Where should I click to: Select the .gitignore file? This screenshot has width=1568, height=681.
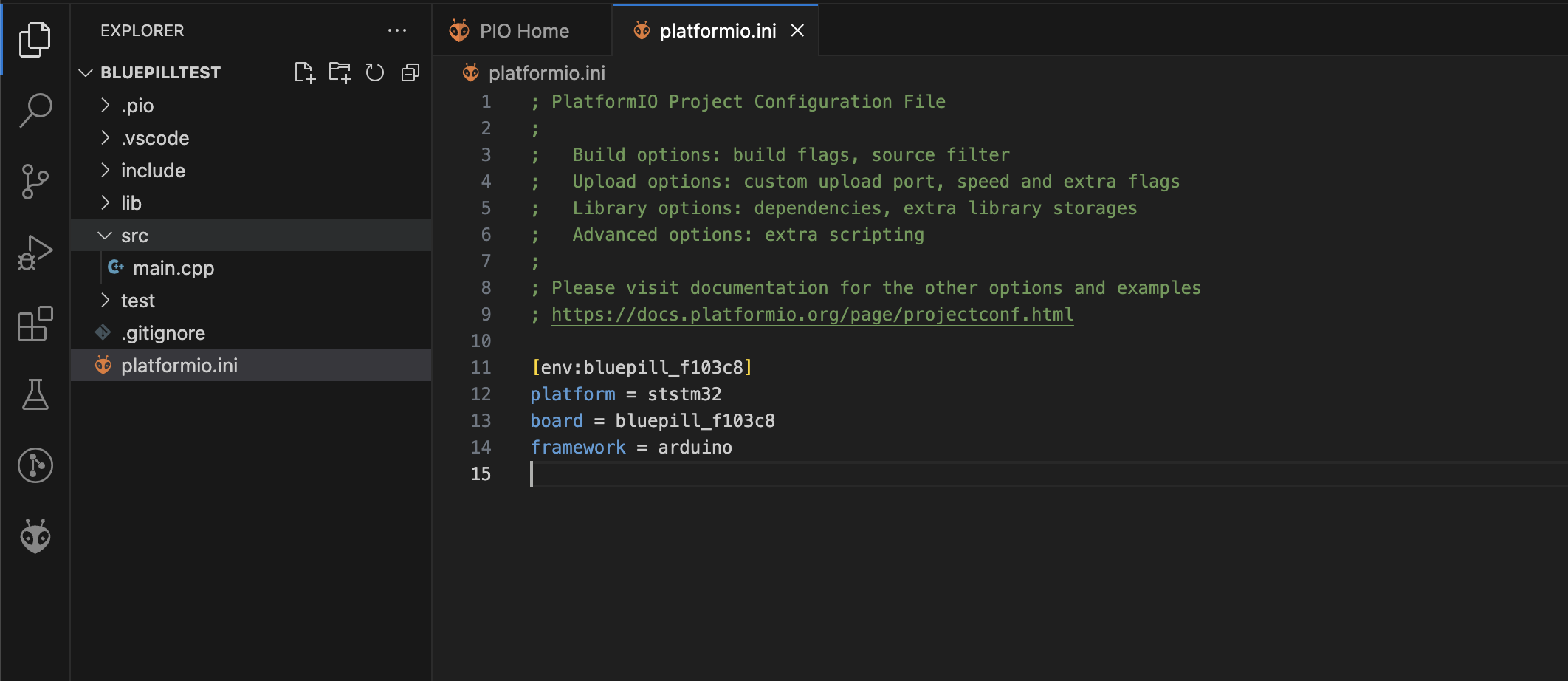pos(163,333)
